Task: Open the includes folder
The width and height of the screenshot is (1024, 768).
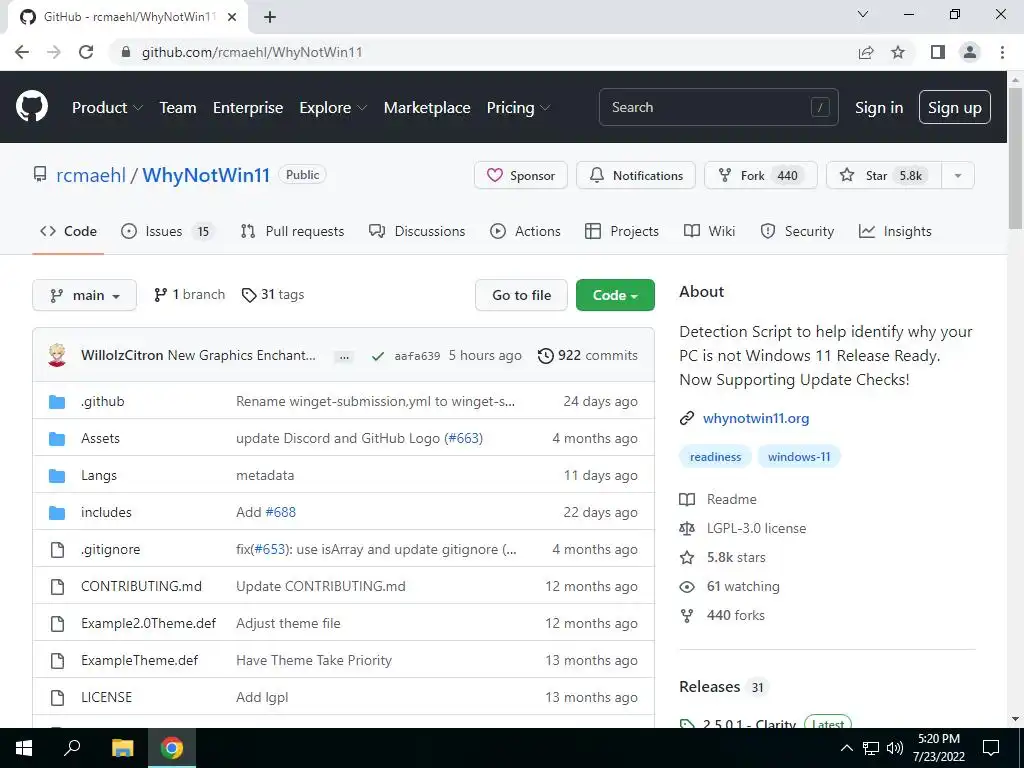Action: tap(106, 512)
